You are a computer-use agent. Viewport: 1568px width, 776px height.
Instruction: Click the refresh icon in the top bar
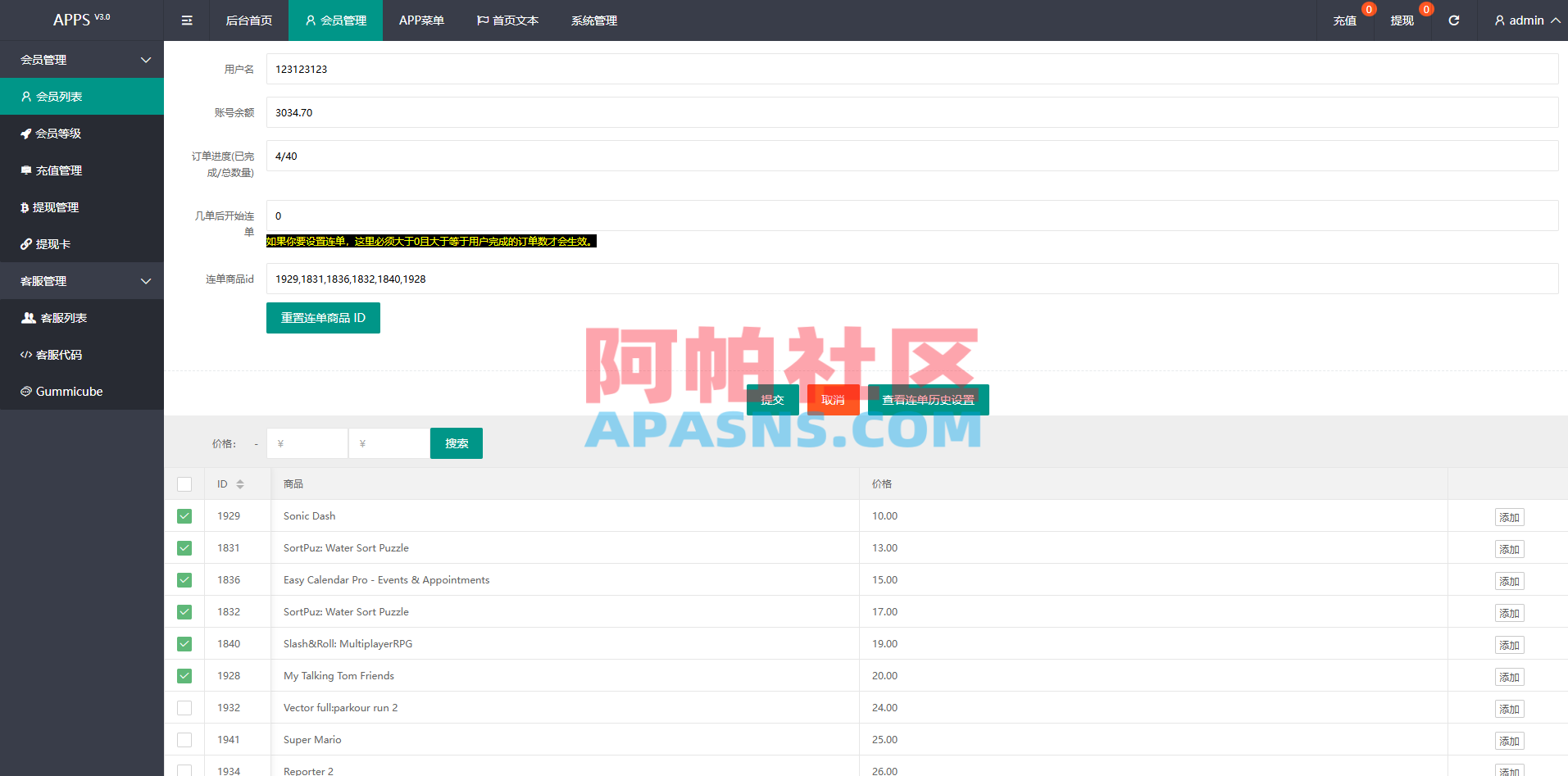[x=1454, y=20]
